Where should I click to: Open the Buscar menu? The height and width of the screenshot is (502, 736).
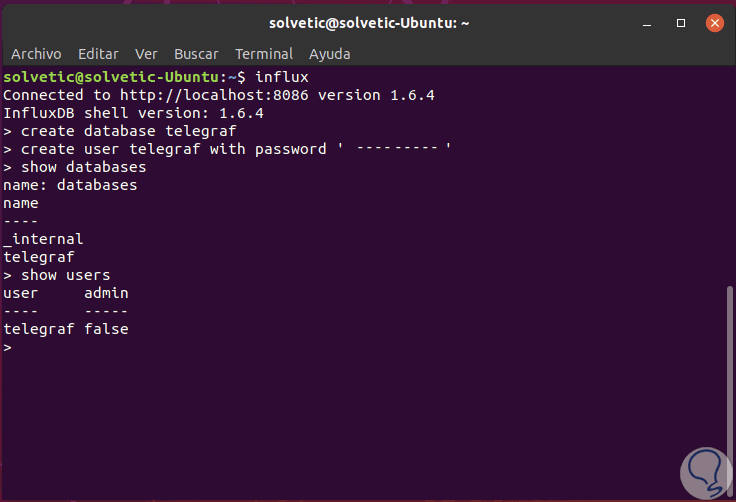(x=196, y=54)
